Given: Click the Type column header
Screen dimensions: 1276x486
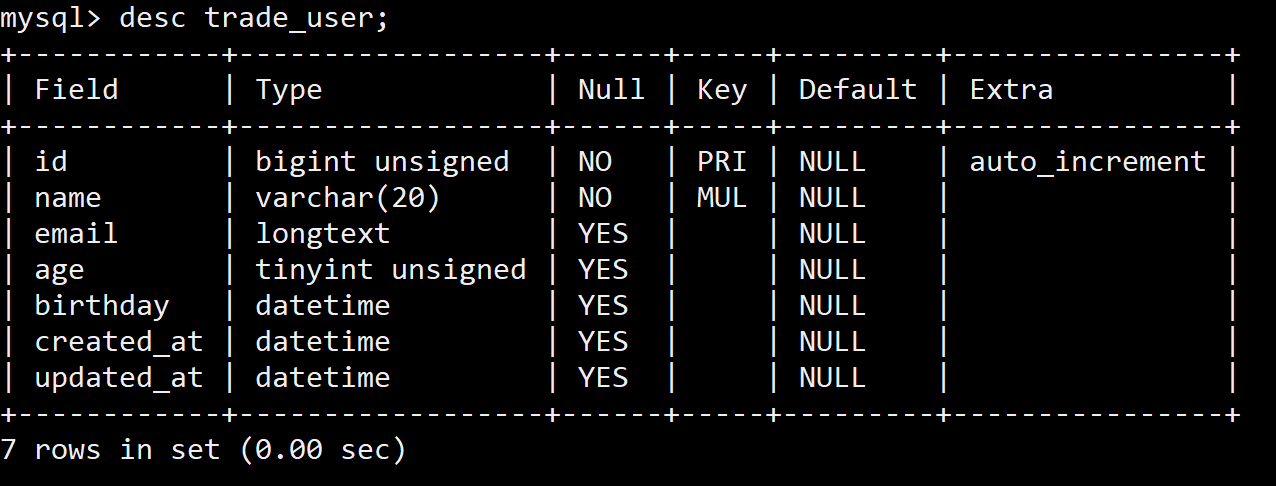Looking at the screenshot, I should pos(289,90).
